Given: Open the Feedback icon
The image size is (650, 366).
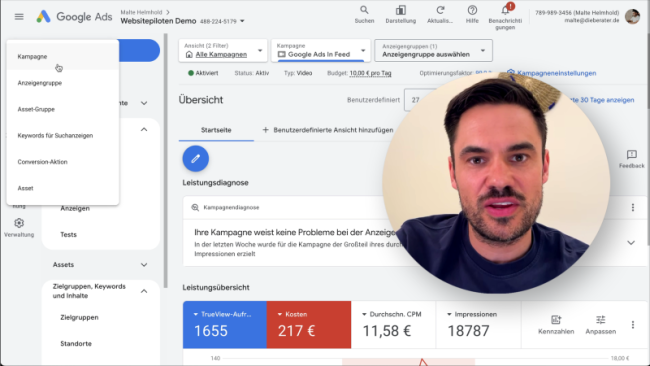Looking at the screenshot, I should (x=631, y=159).
